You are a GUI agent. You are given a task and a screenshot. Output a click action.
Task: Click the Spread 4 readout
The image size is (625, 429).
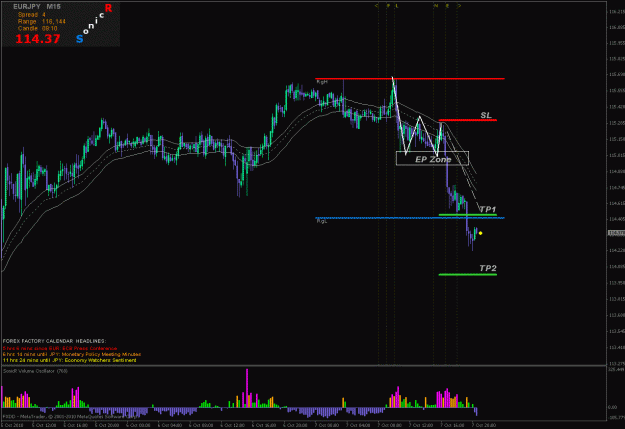[31, 15]
